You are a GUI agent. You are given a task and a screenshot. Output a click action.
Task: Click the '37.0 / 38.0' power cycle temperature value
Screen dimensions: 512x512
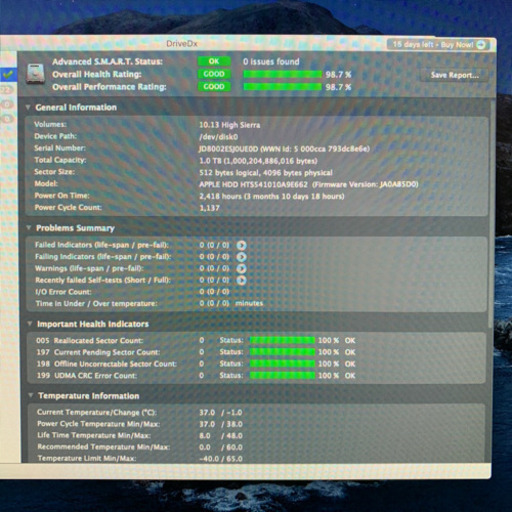coord(221,424)
